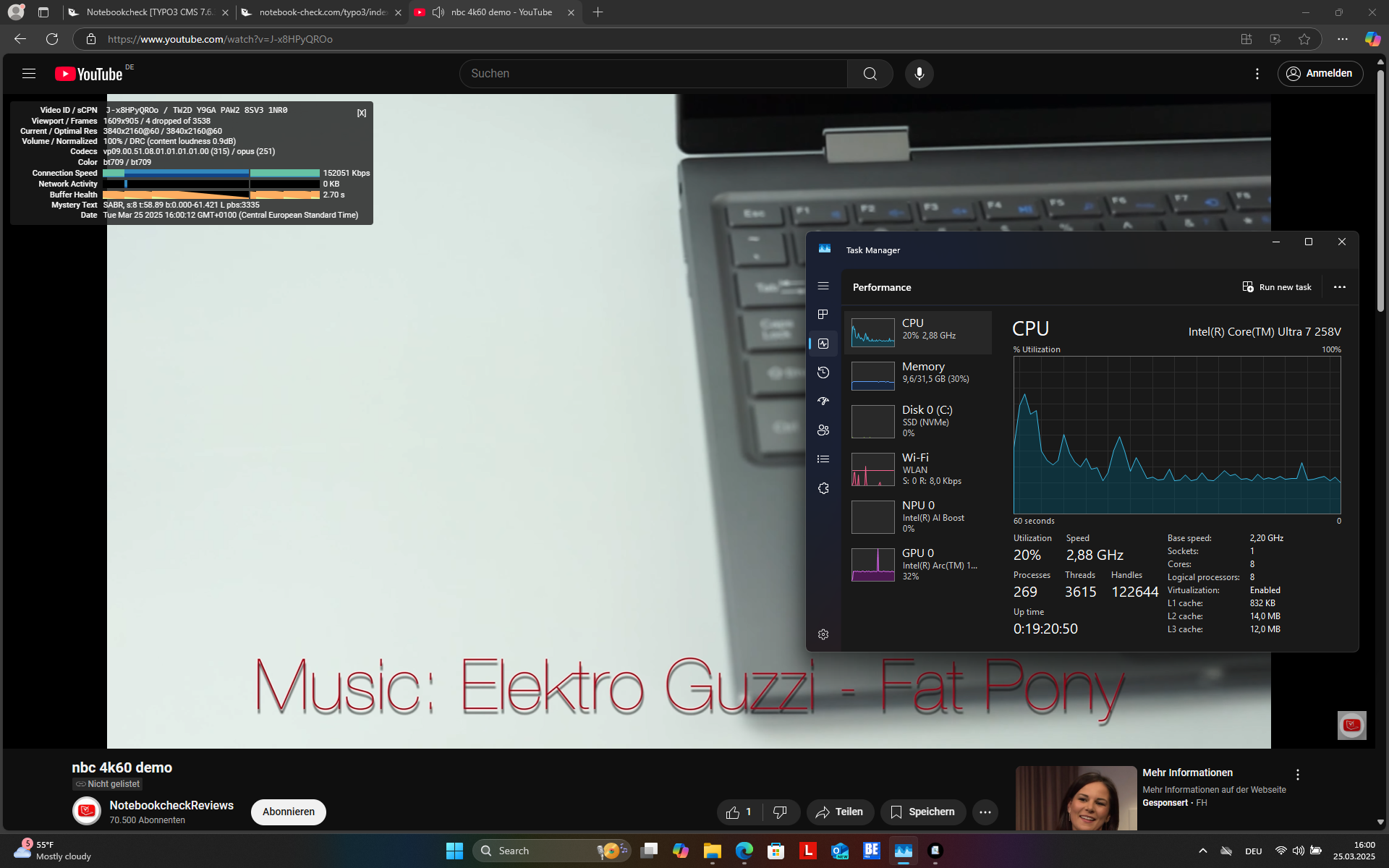Open Task Manager Processes page icon
This screenshot has width=1389, height=868.
823,315
